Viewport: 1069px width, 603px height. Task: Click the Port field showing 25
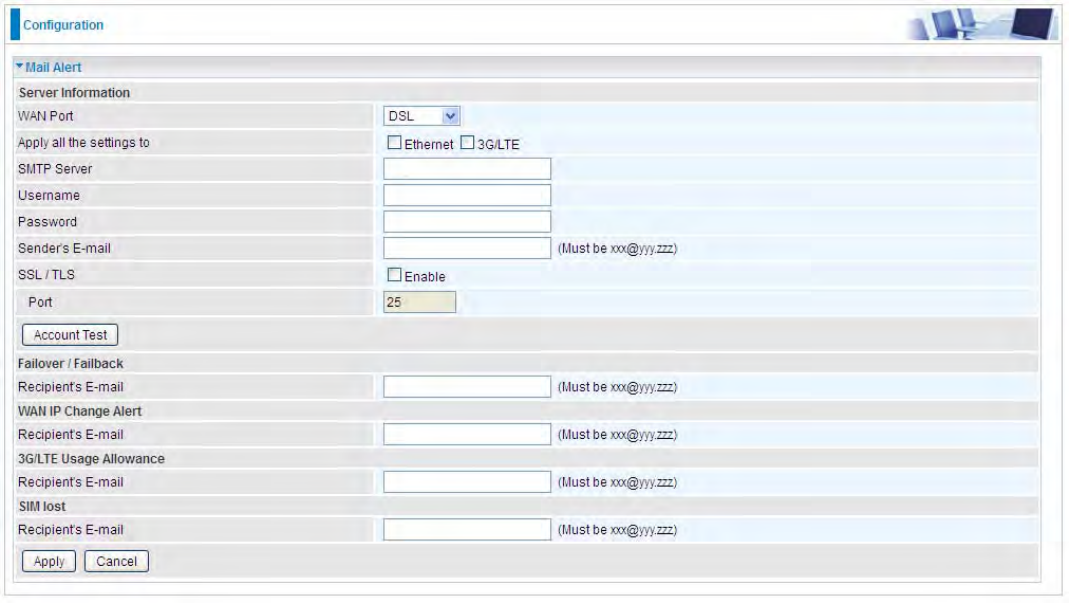(419, 302)
